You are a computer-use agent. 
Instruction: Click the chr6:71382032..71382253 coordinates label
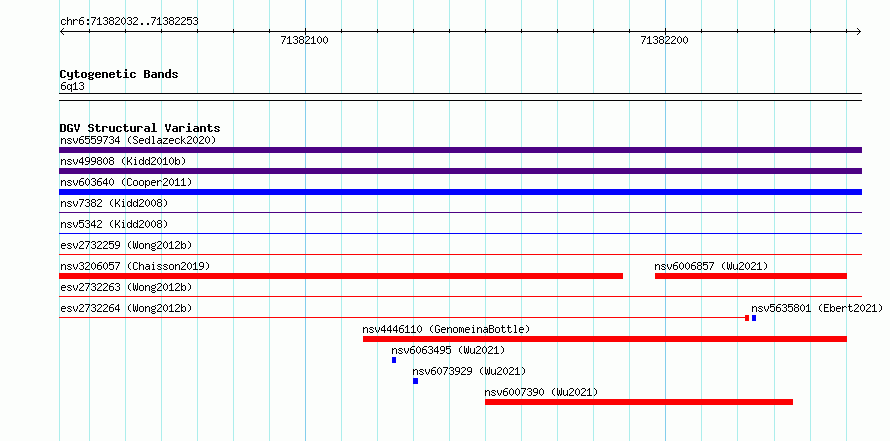coord(129,22)
